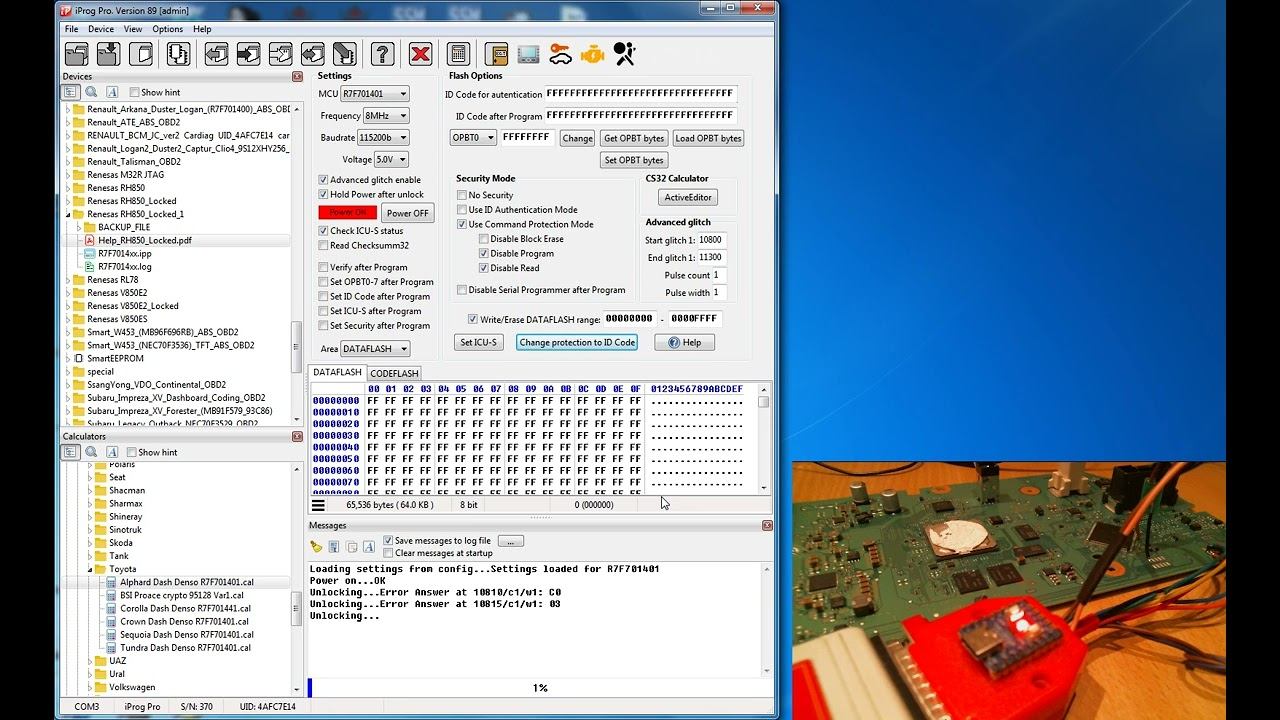
Task: Click the font 'A' icon in Messages panel
Action: [x=368, y=547]
